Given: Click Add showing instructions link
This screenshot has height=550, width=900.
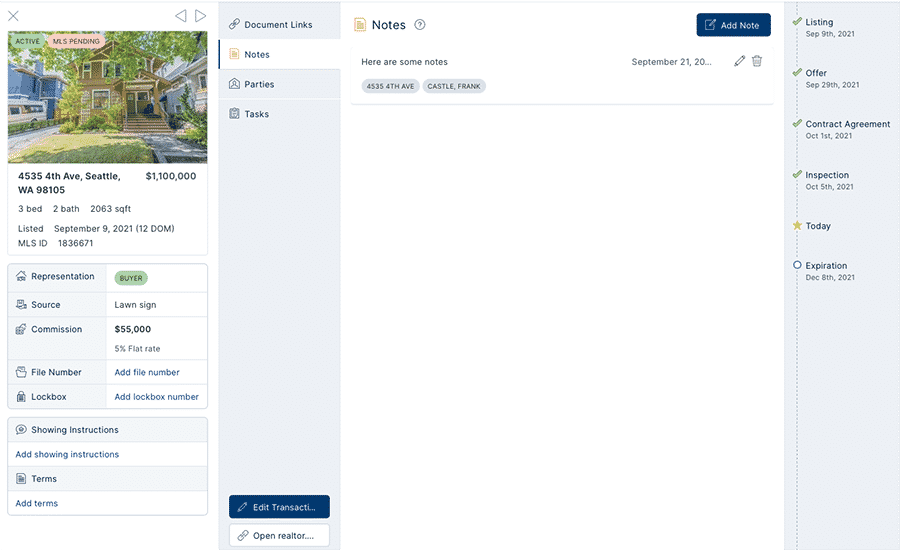Looking at the screenshot, I should point(67,454).
